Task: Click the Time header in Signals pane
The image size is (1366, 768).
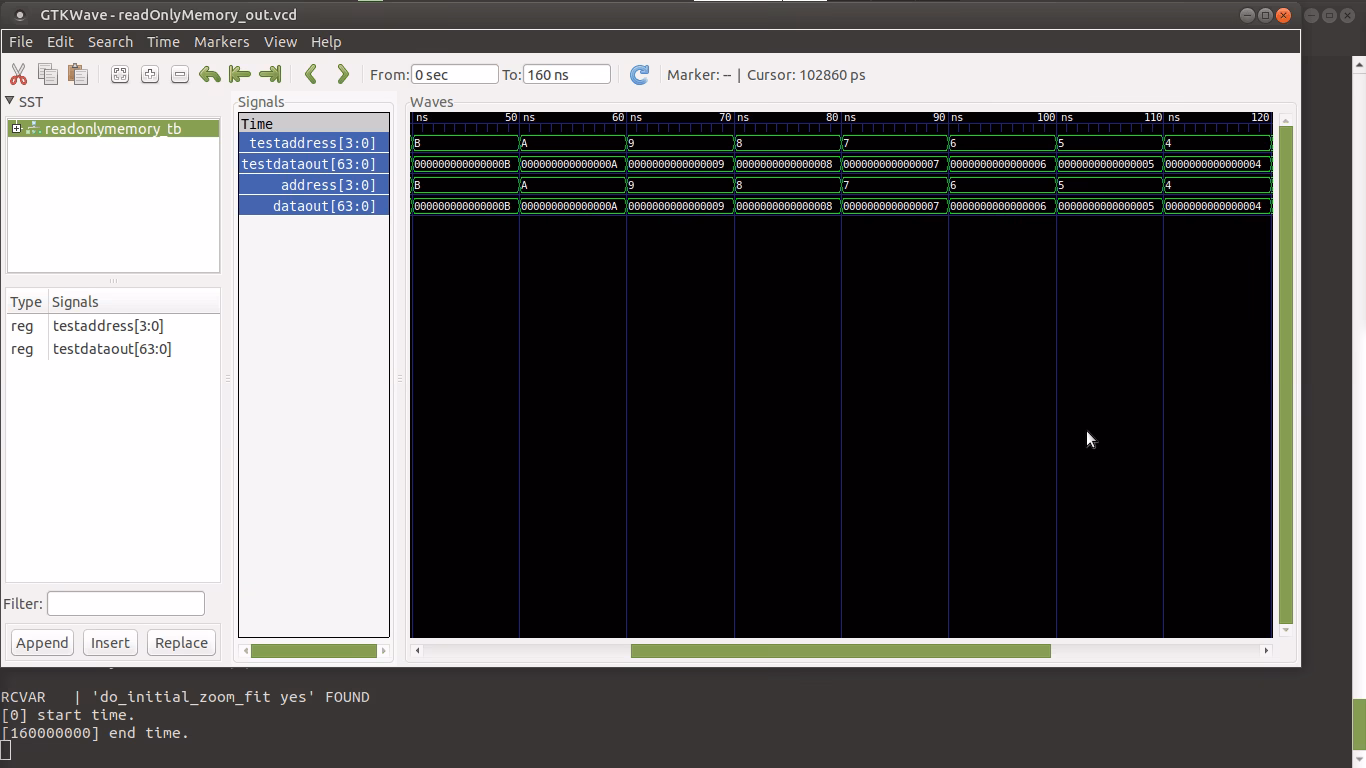Action: point(314,124)
